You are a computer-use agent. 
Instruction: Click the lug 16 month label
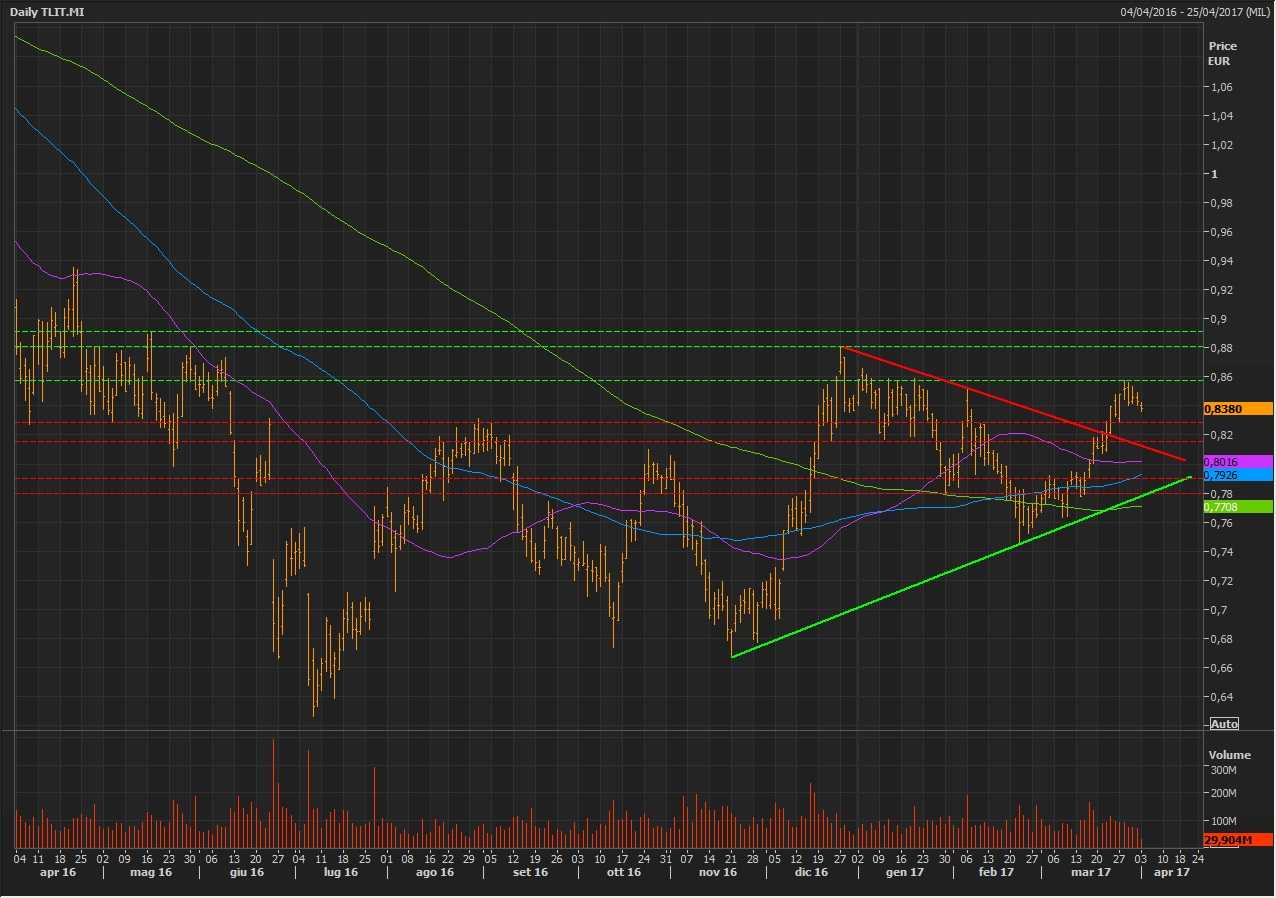tap(340, 873)
